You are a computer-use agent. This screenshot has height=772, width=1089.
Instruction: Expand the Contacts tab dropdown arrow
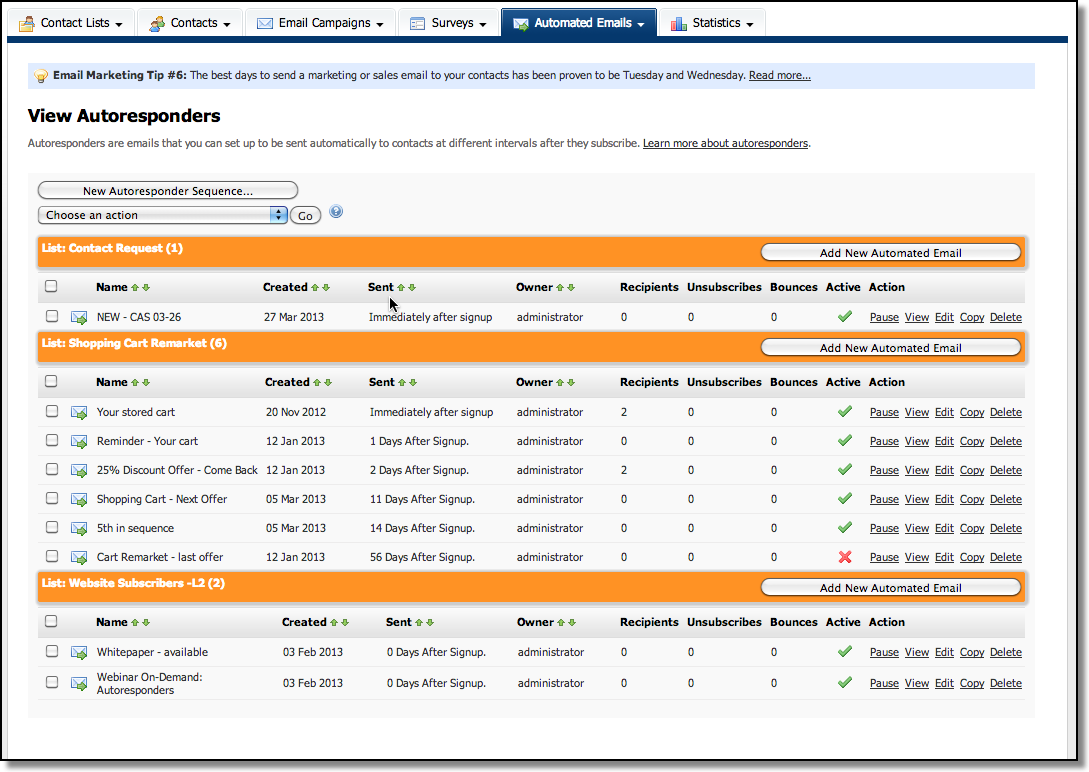tap(229, 22)
